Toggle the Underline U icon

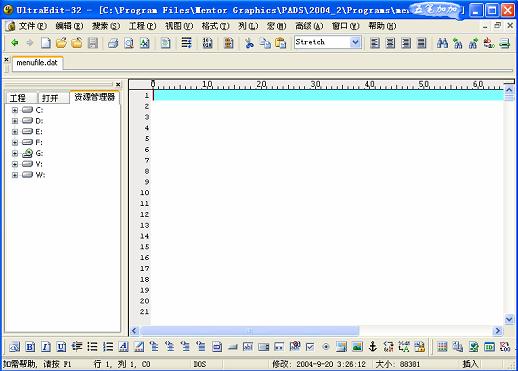pyautogui.click(x=61, y=347)
